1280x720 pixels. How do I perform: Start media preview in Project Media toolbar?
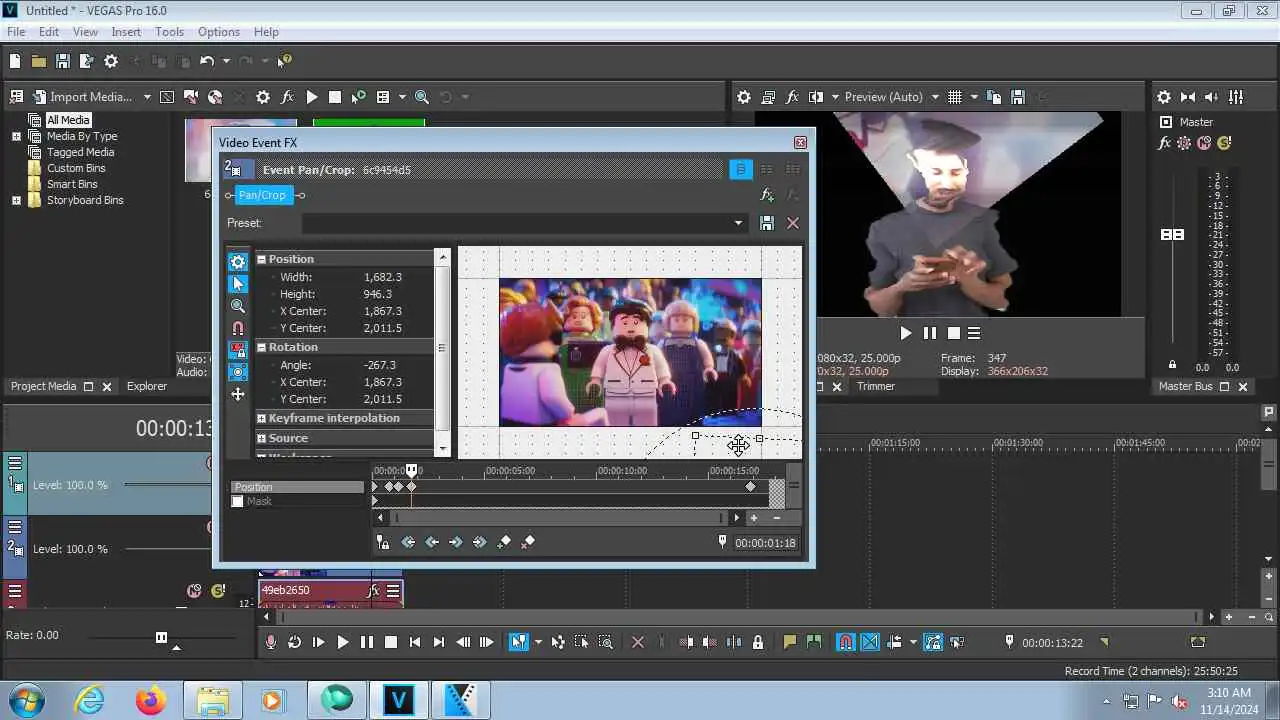311,97
